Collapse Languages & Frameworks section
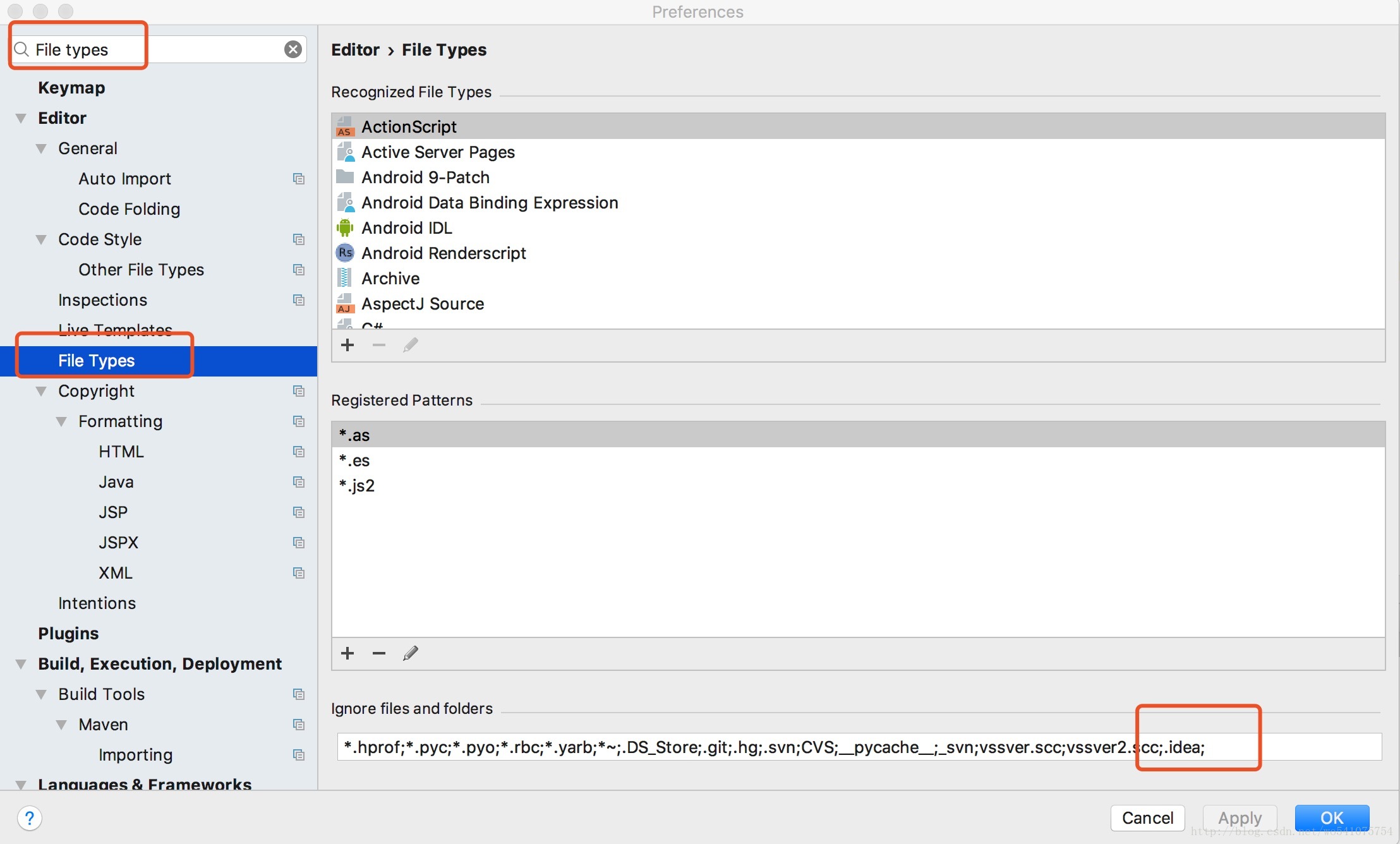 coord(21,785)
